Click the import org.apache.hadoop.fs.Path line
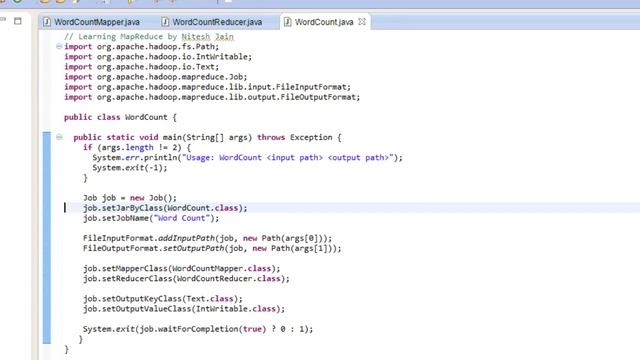Screen dimensions: 640x360 click(141, 47)
